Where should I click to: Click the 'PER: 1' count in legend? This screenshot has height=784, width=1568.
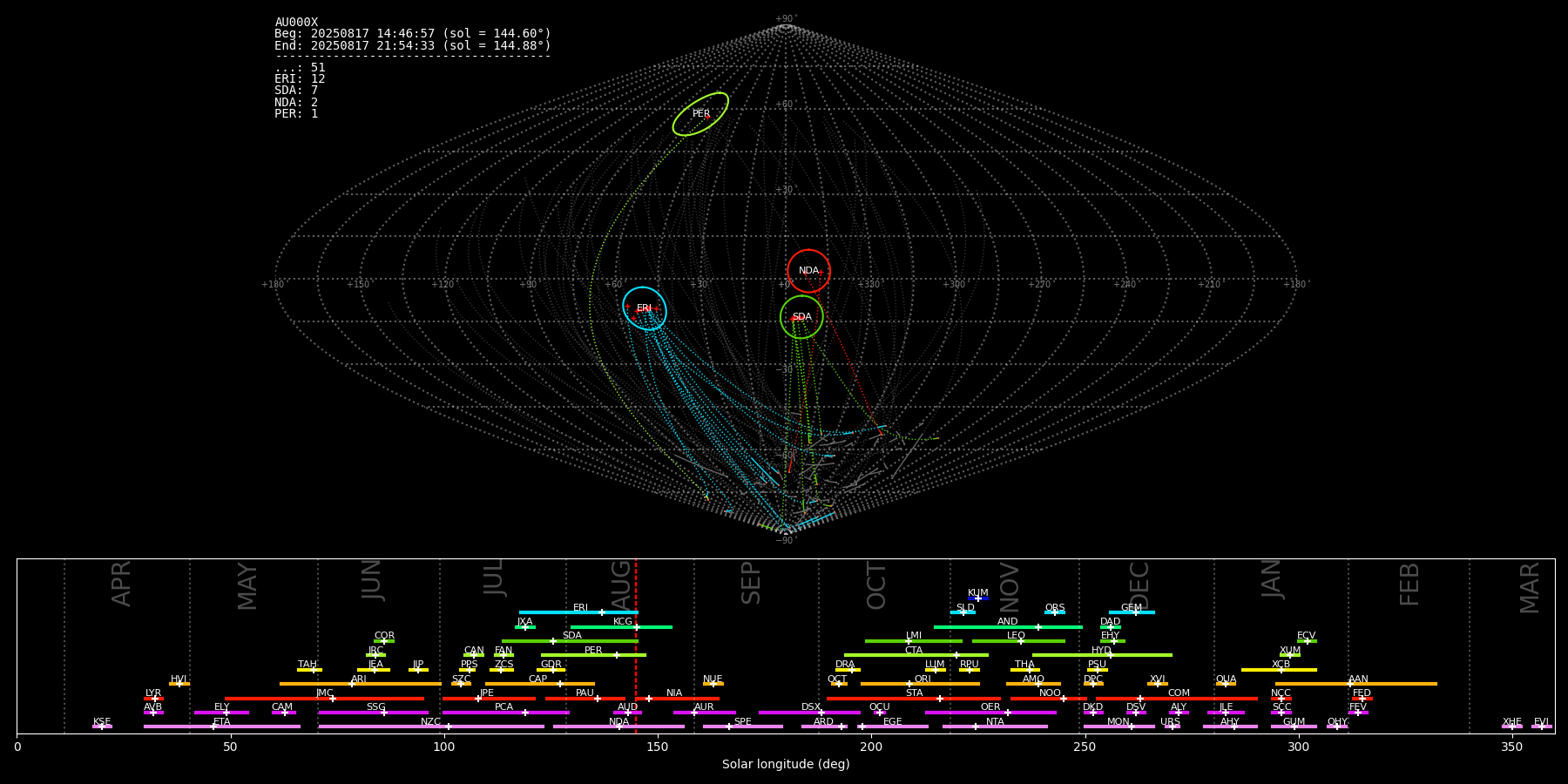tap(296, 113)
